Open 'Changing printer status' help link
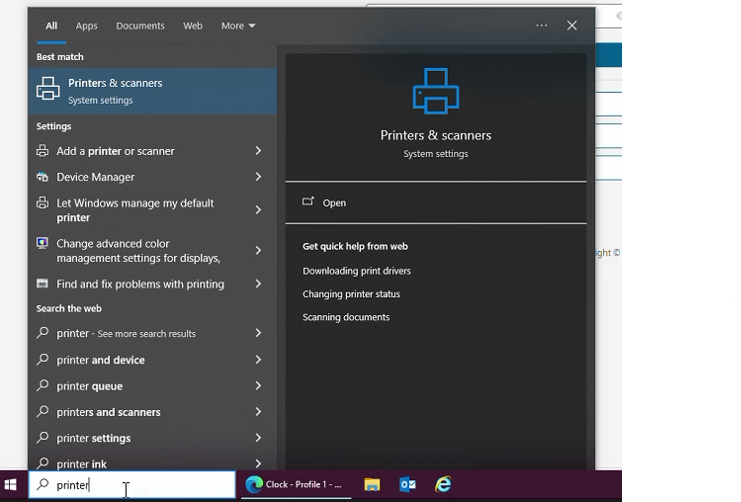 (351, 294)
